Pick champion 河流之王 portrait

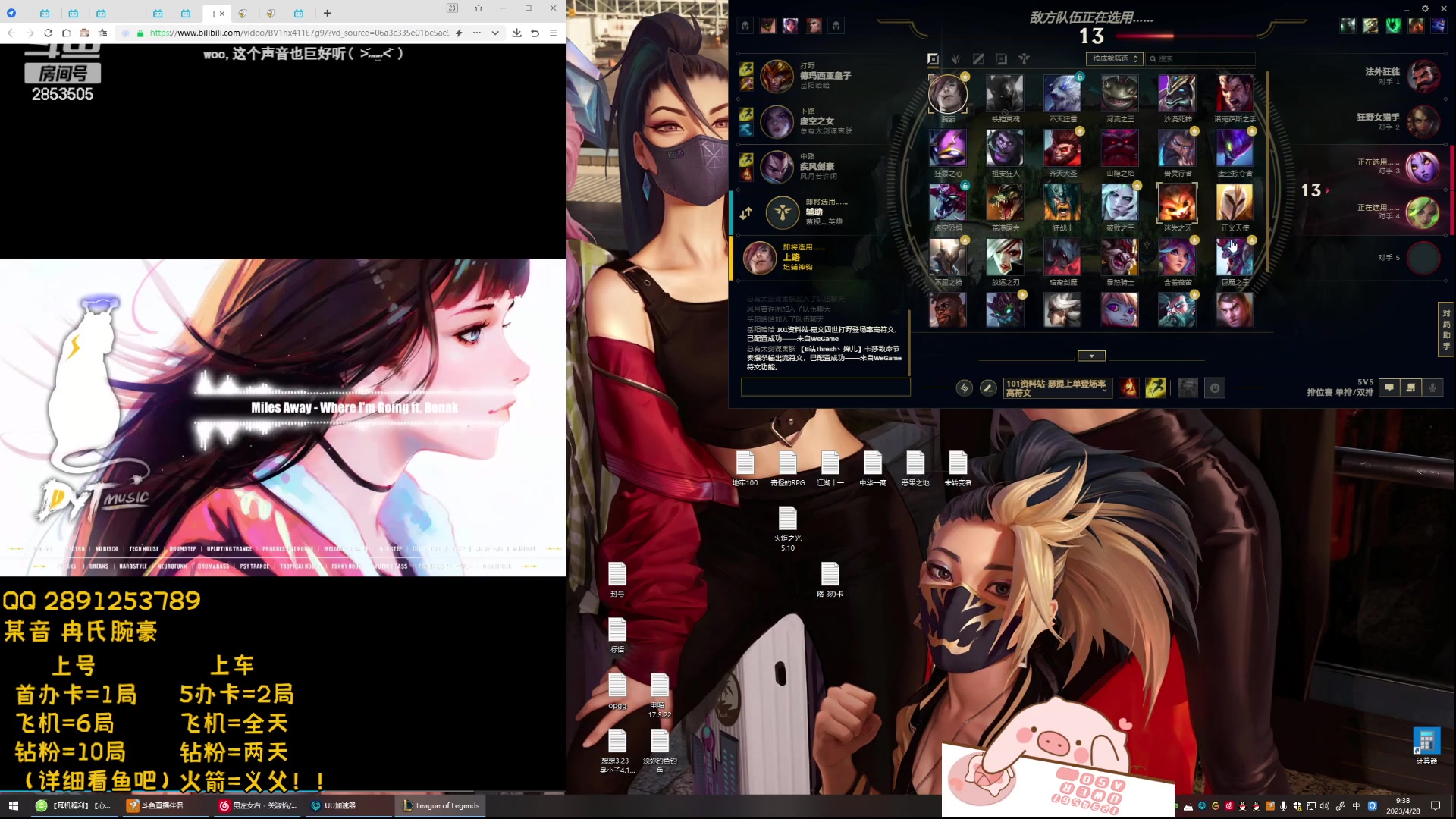(1120, 93)
